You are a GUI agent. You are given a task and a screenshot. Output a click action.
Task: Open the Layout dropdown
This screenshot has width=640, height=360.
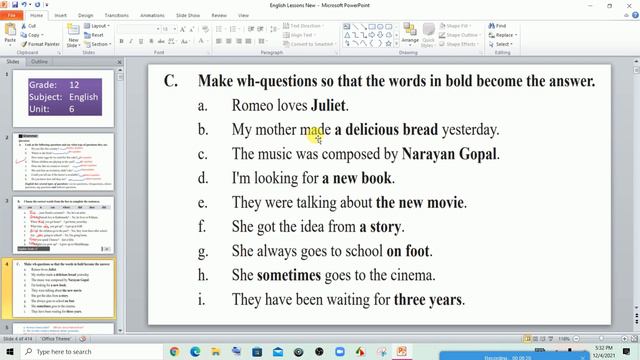tap(97, 26)
